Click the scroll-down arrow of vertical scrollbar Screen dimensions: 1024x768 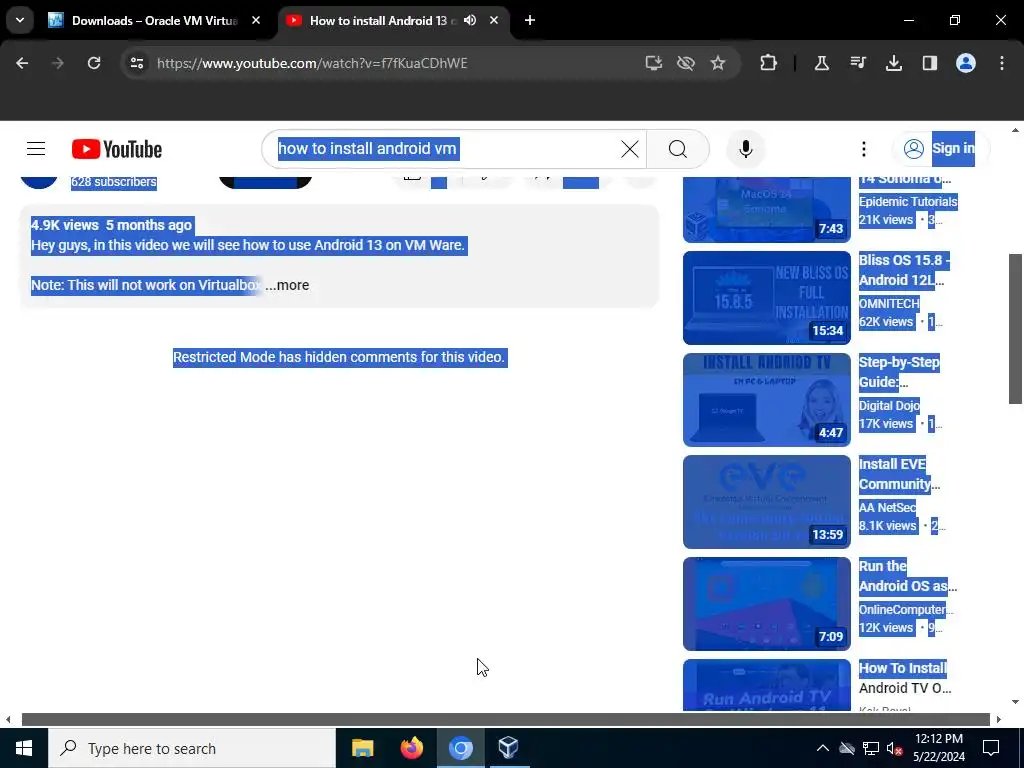(1015, 703)
